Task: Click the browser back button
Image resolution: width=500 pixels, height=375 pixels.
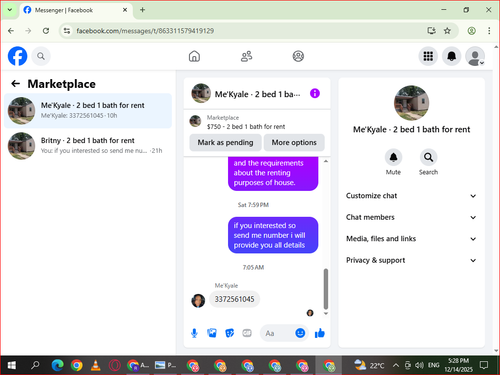Action: (11, 31)
